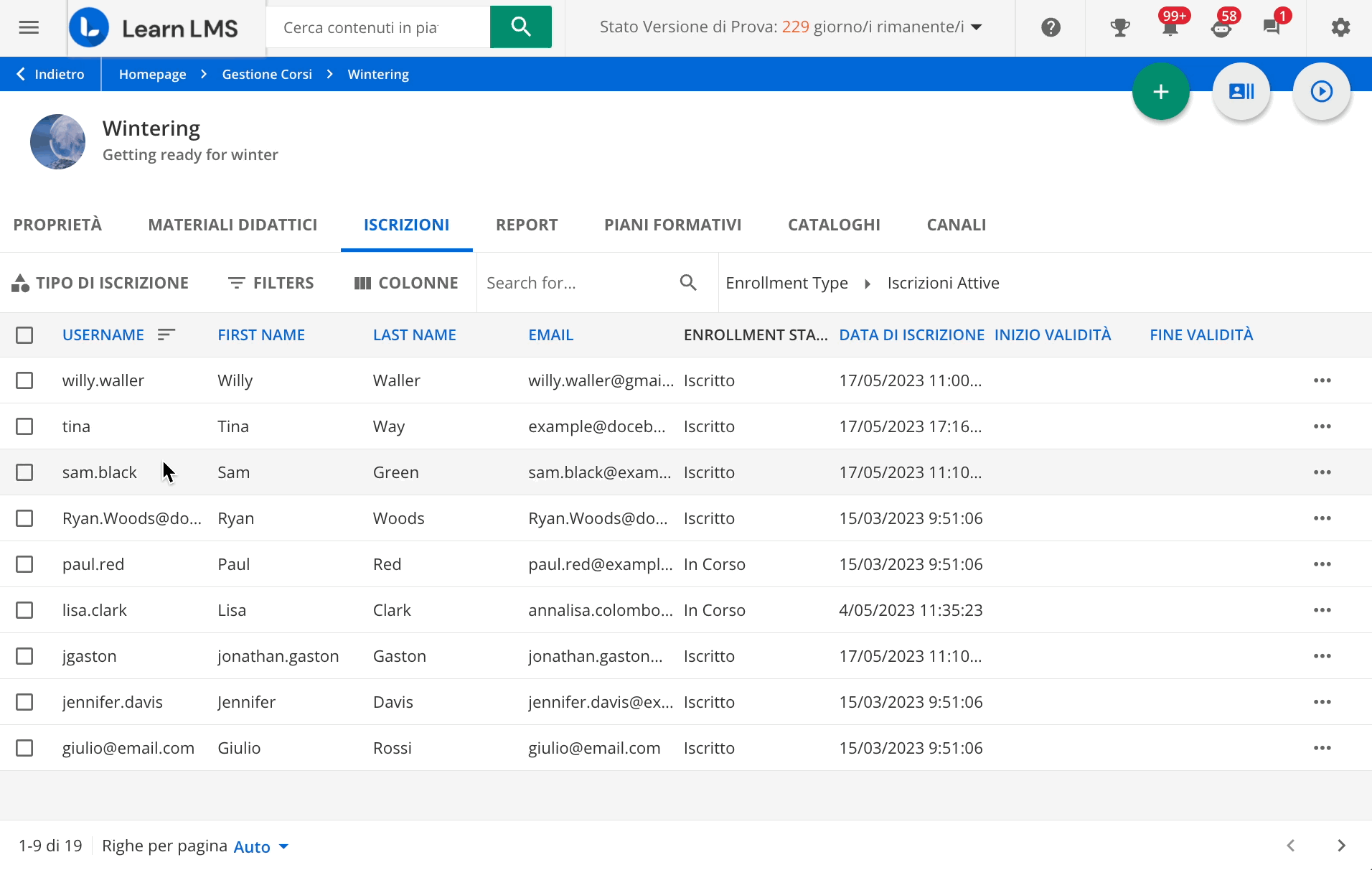Click the Learn LMS logo
The image size is (1372, 870).
tap(154, 28)
